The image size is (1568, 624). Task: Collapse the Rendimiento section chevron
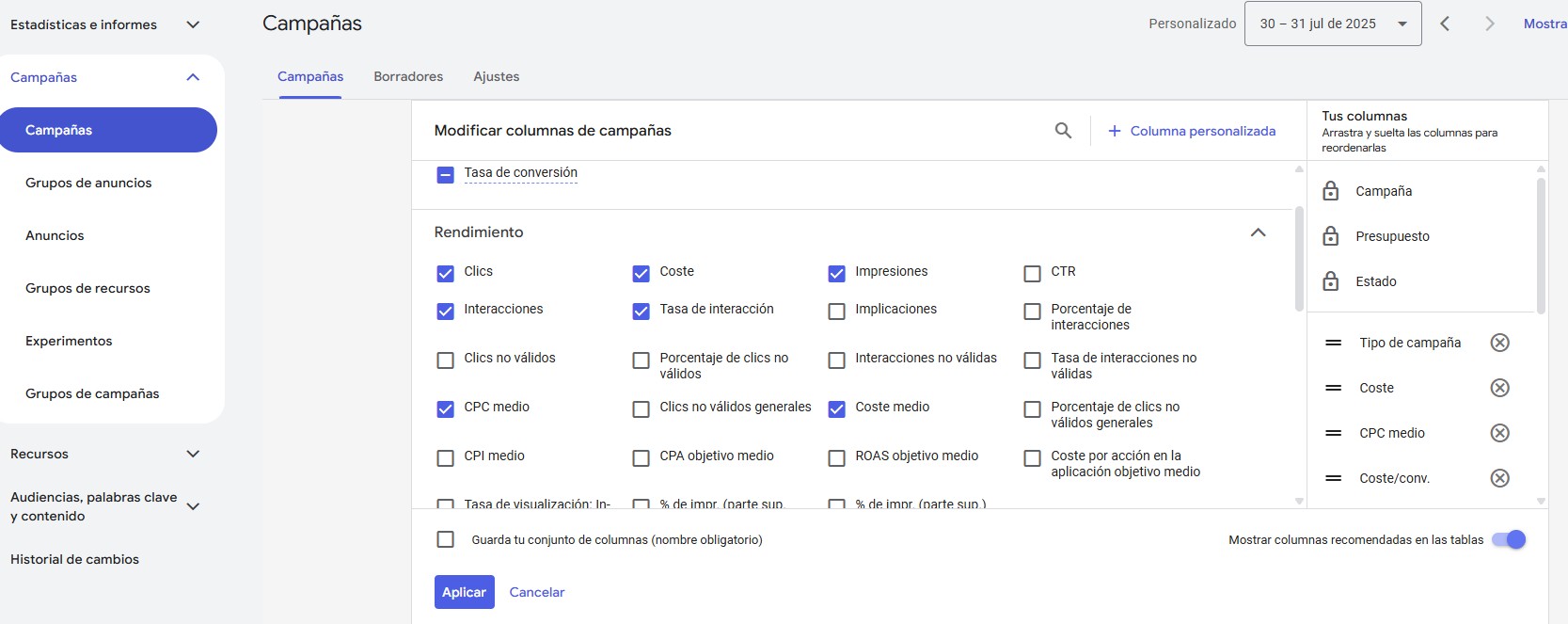pyautogui.click(x=1259, y=232)
